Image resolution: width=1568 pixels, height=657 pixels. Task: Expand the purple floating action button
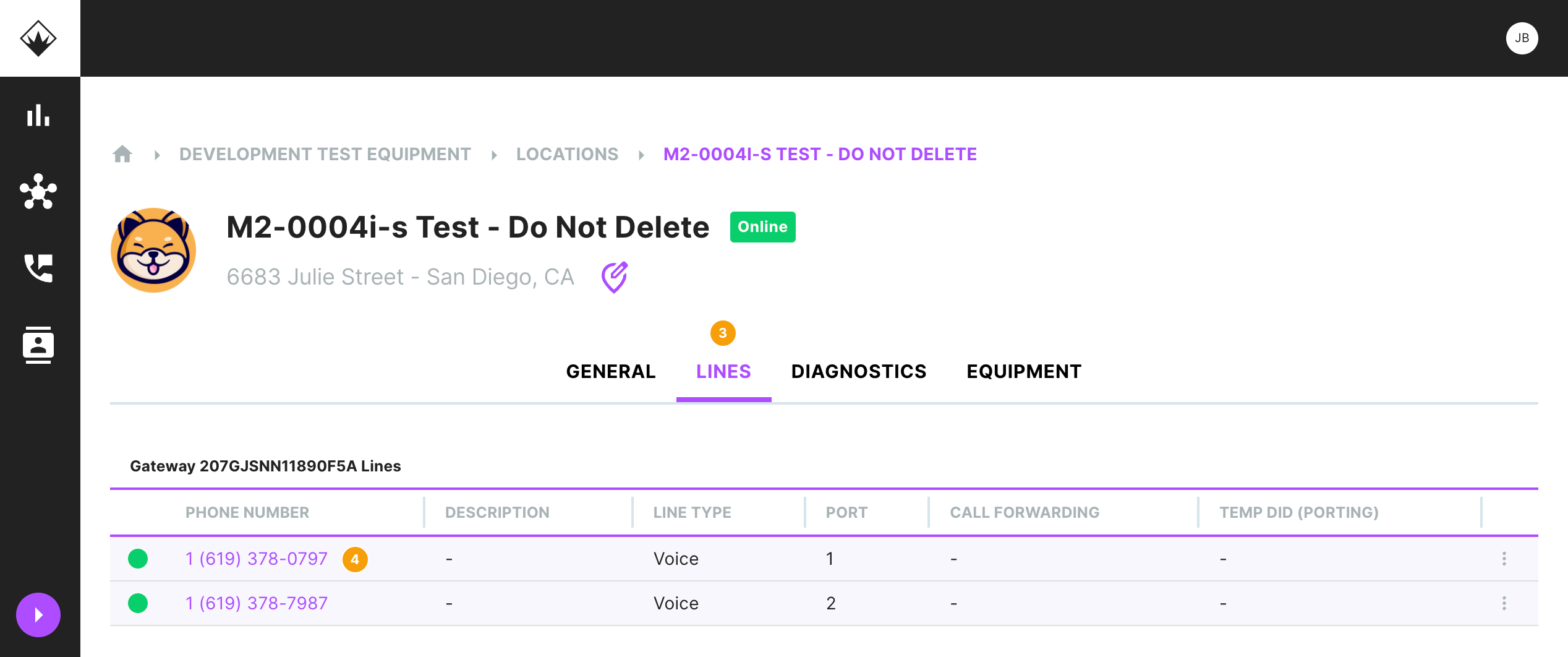[x=38, y=615]
